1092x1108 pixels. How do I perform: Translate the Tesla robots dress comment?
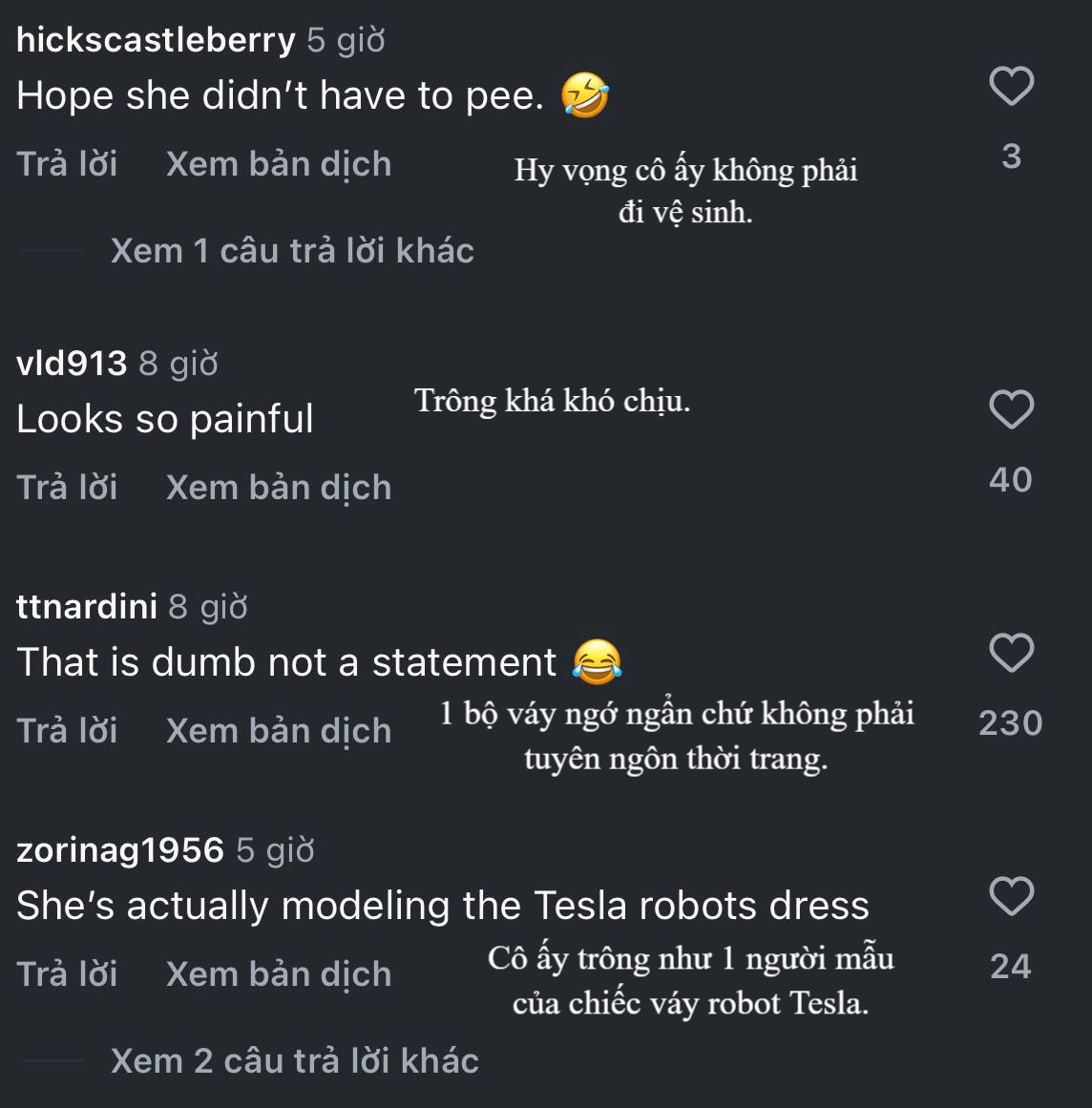point(279,974)
